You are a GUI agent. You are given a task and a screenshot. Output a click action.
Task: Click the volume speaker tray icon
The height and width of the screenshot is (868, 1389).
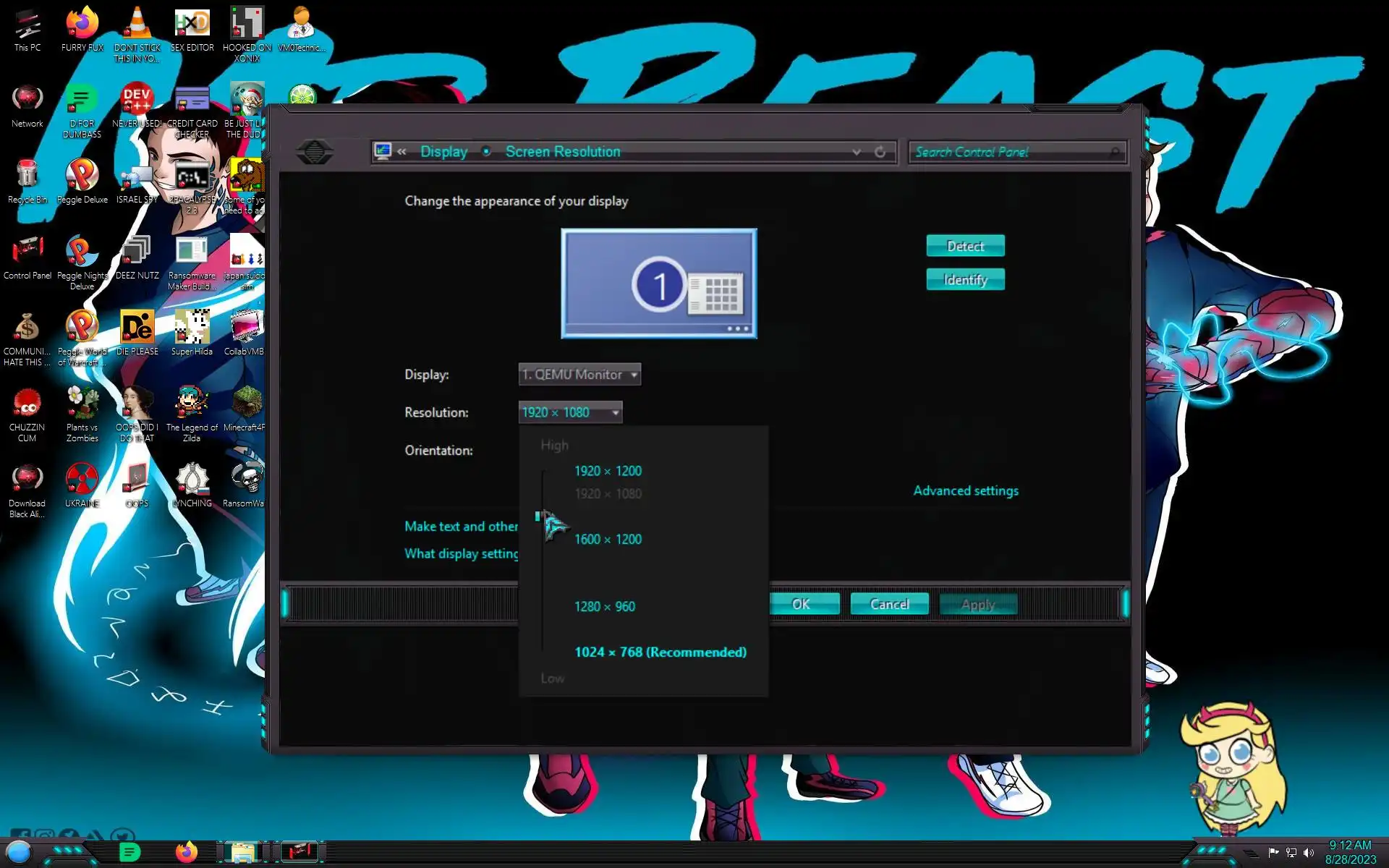point(1309,853)
